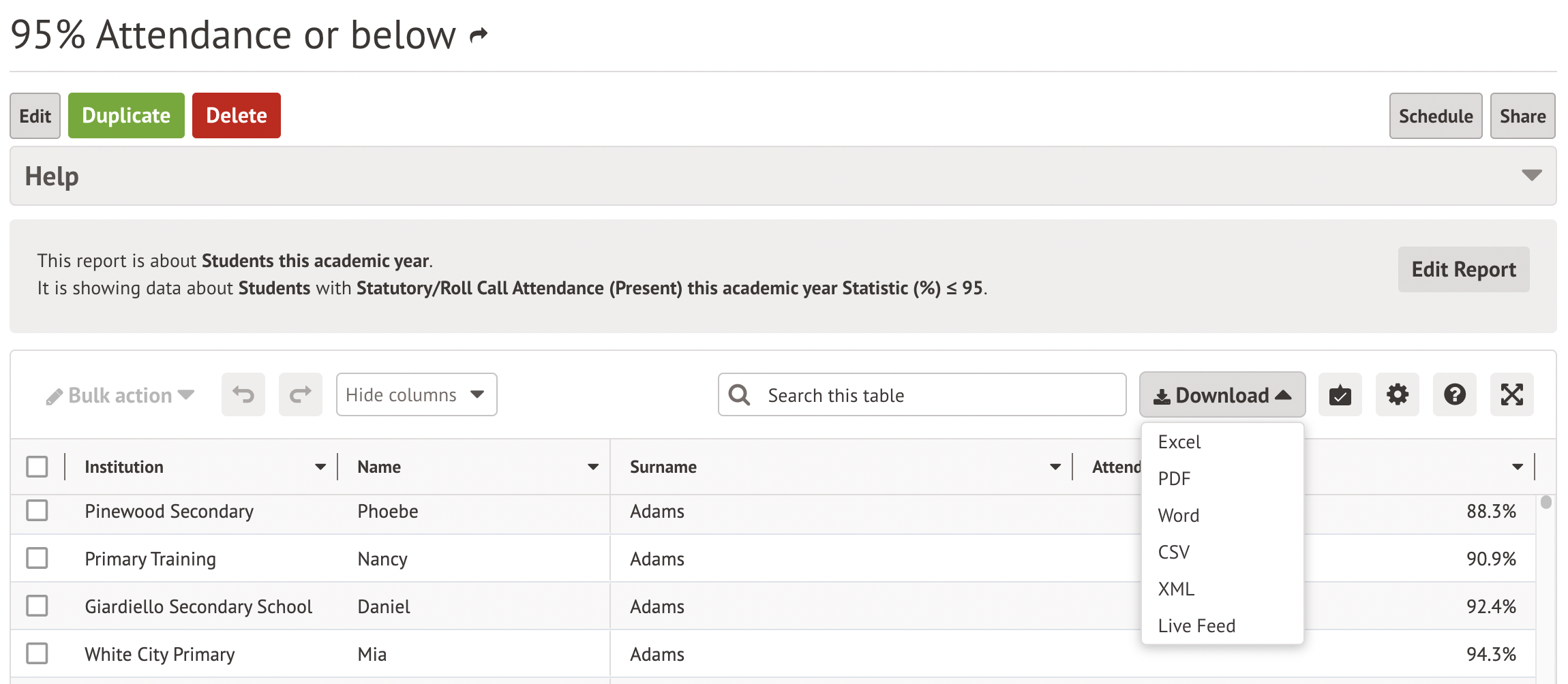The image size is (1568, 684).
Task: Open table settings gear icon
Action: (1397, 394)
